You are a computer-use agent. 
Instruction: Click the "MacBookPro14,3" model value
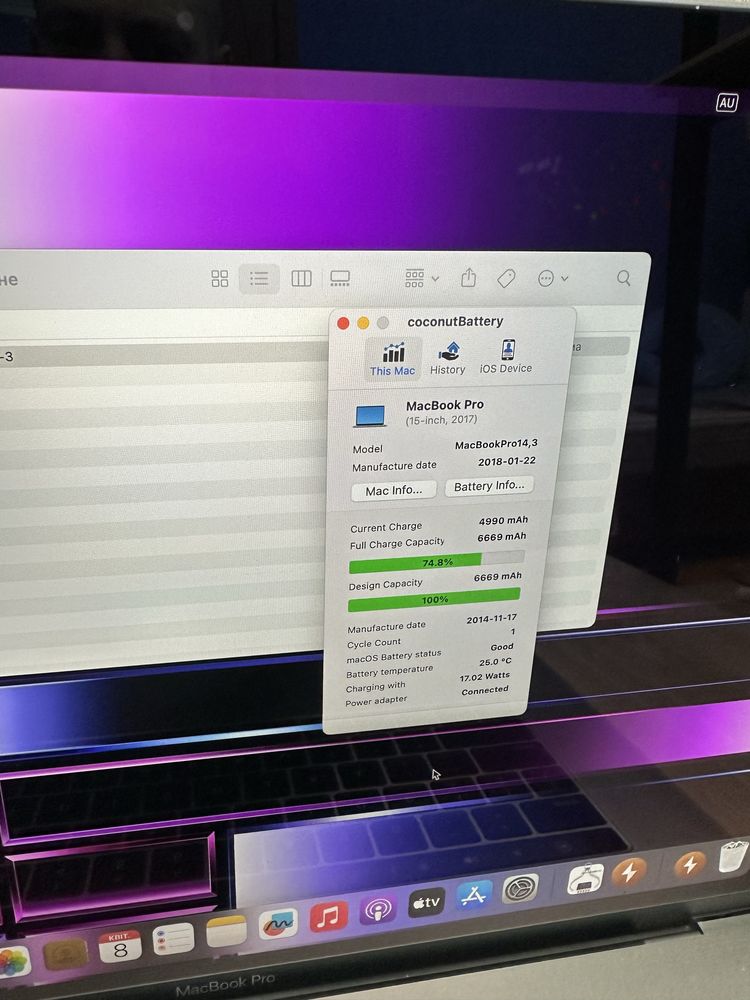pos(496,444)
